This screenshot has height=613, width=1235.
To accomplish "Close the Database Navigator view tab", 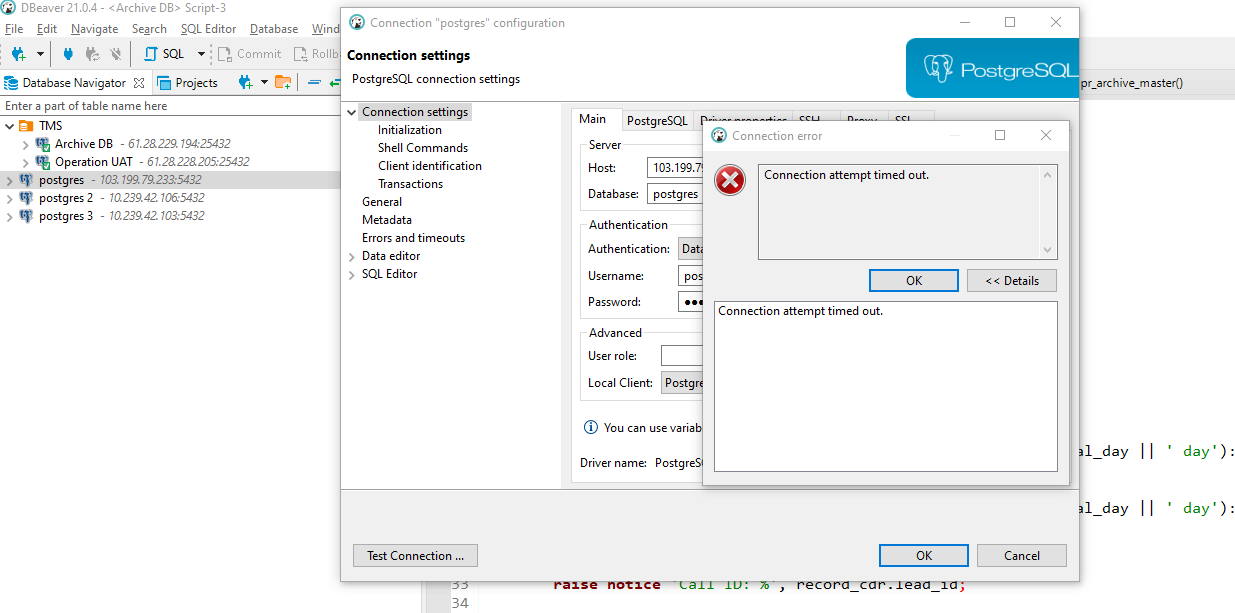I will [139, 83].
